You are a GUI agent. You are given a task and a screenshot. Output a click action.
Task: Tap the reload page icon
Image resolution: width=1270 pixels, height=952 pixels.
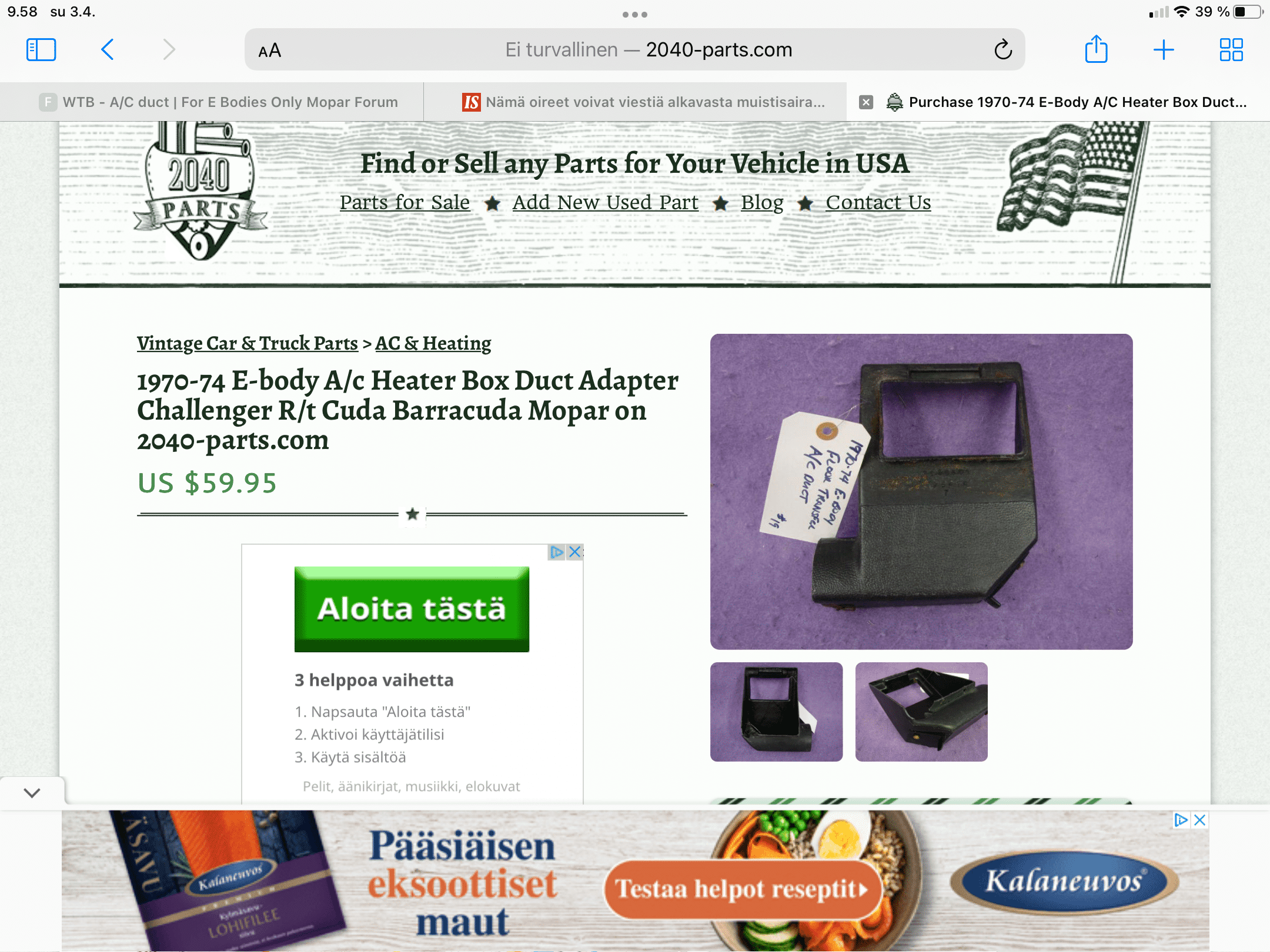[1003, 50]
